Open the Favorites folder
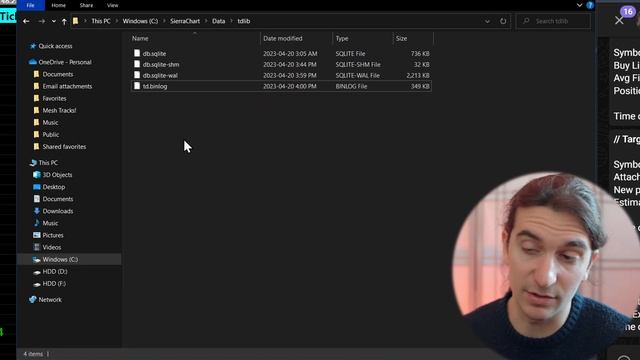 point(54,98)
